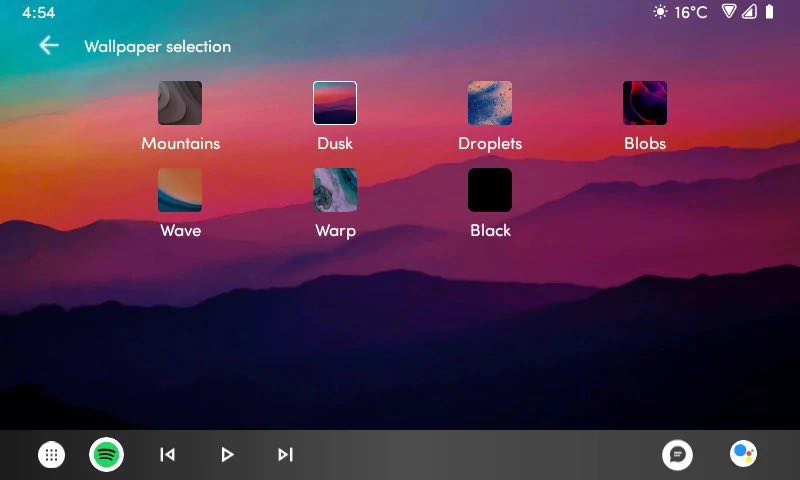800x480 pixels.
Task: Open the app launcher grid icon
Action: pos(52,455)
